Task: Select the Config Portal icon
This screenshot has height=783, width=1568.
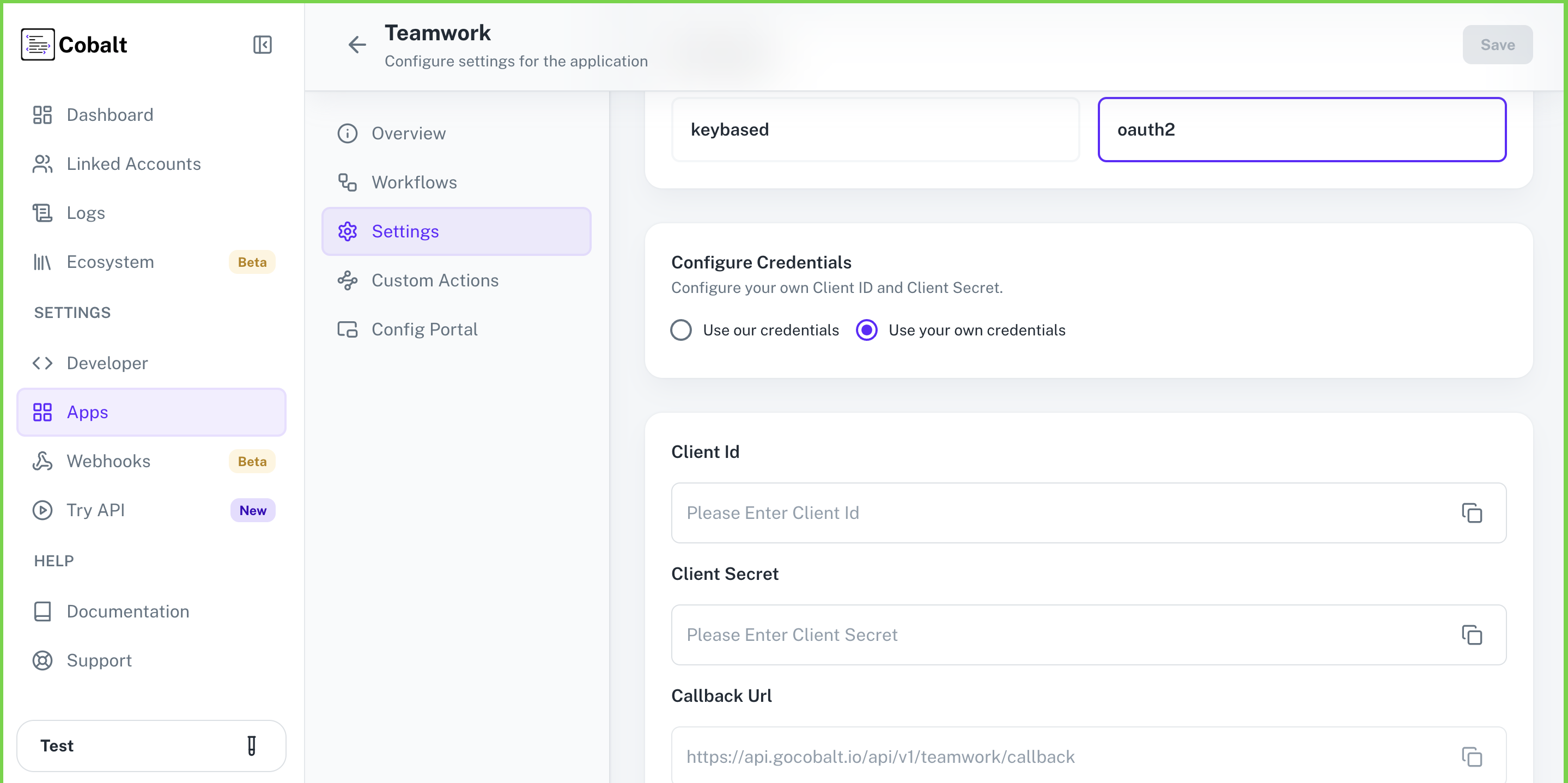Action: click(347, 328)
